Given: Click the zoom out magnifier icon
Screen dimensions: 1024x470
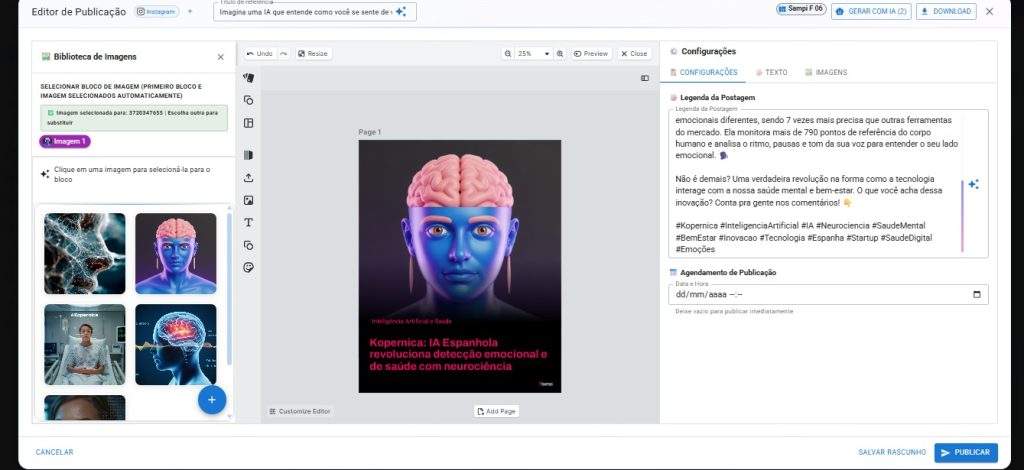Looking at the screenshot, I should pos(508,54).
